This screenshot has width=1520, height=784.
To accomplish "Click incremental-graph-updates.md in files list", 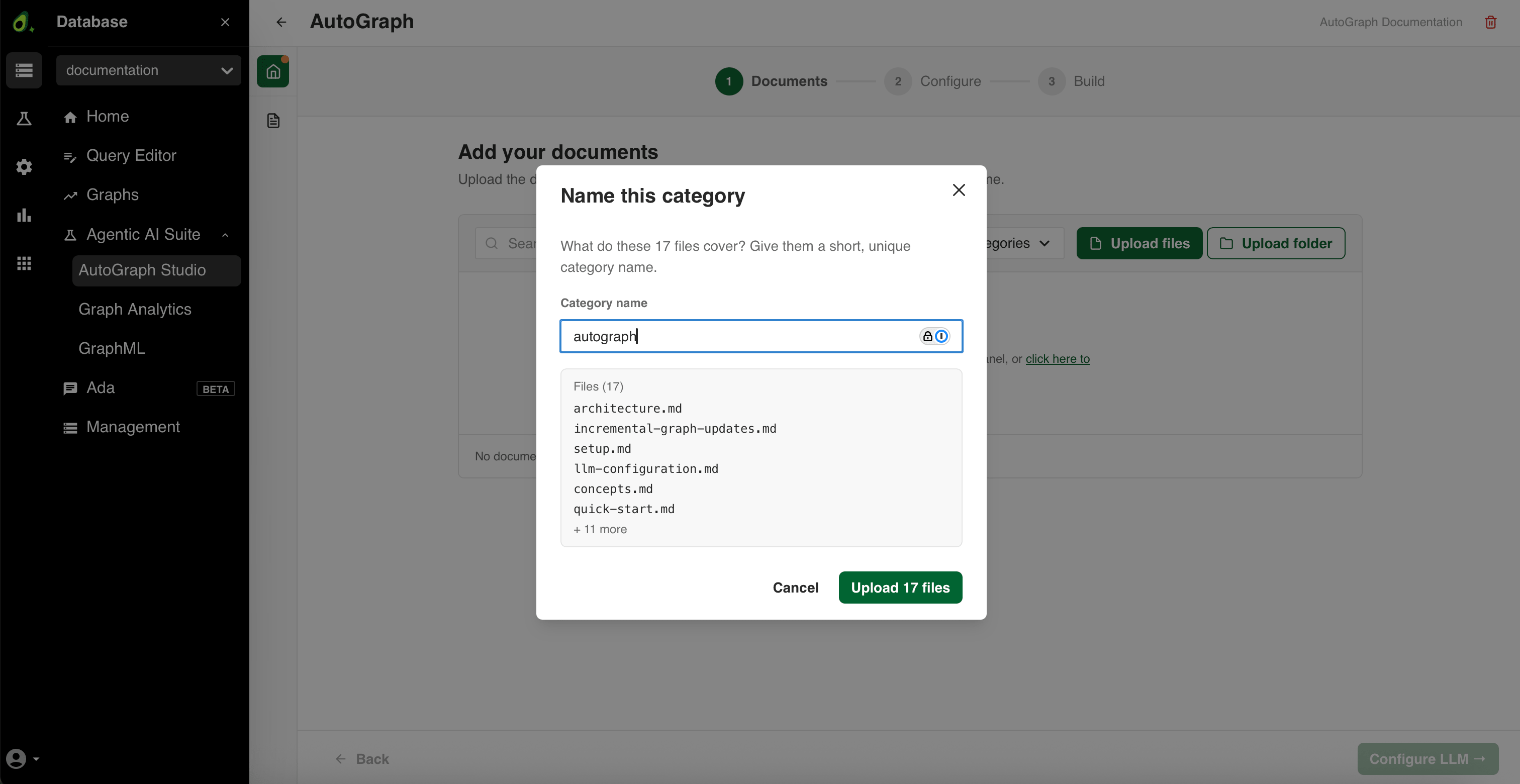I will 675,428.
